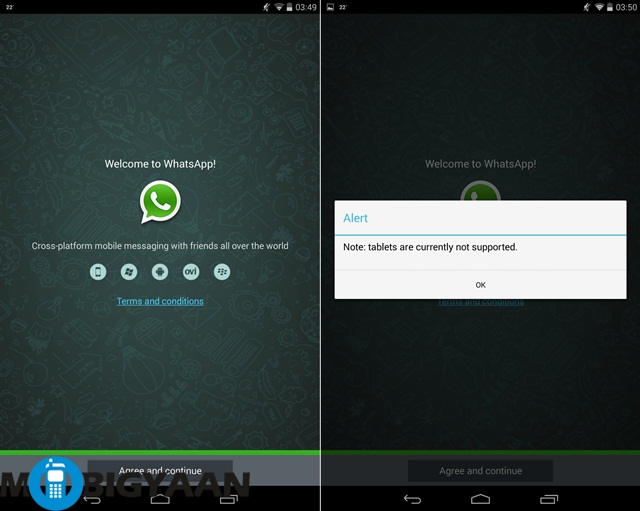This screenshot has height=511, width=640.
Task: Tap the back navigation icon on right screen
Action: click(x=412, y=499)
